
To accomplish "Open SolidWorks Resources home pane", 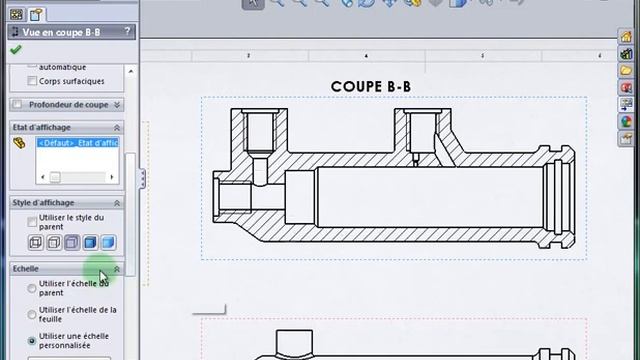I will (626, 36).
